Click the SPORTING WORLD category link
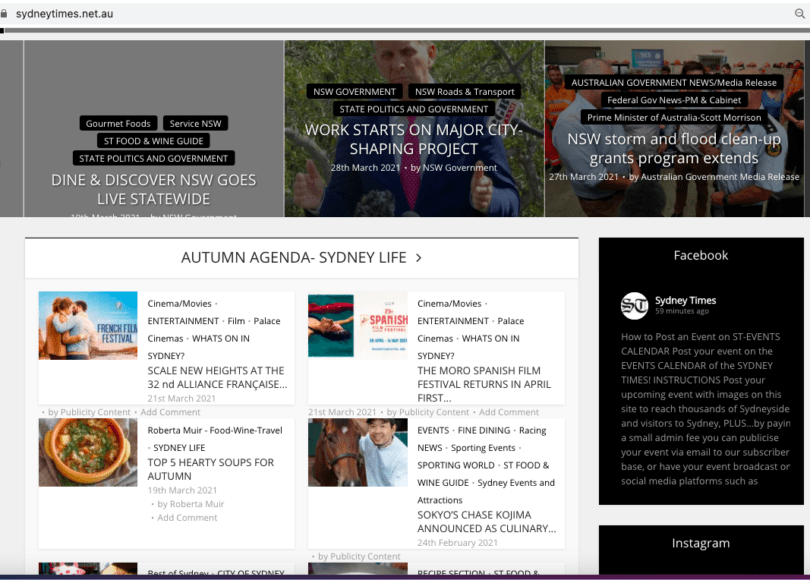This screenshot has height=580, width=810. pyautogui.click(x=456, y=466)
